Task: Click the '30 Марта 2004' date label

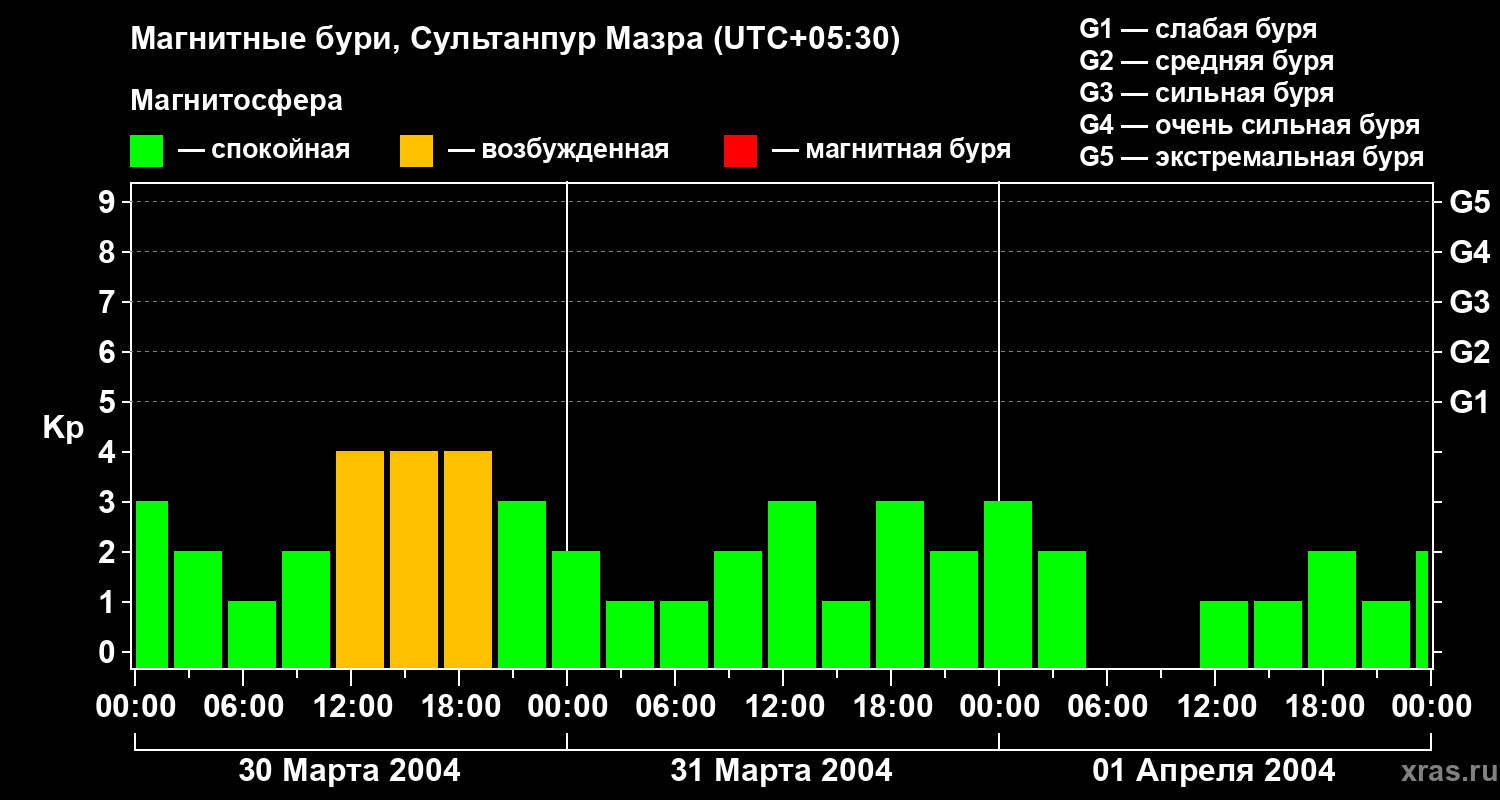Action: (349, 770)
